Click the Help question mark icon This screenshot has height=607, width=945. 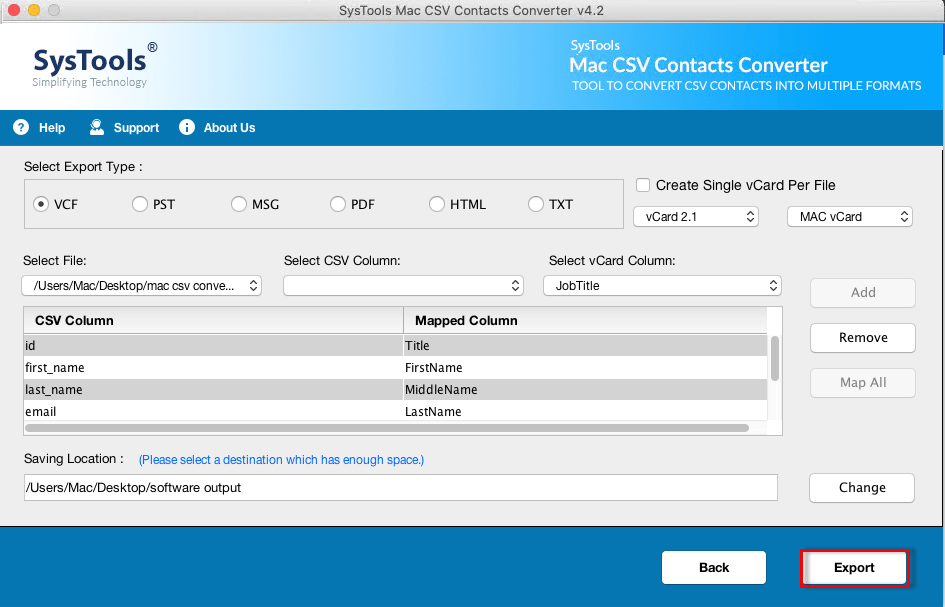(x=21, y=127)
